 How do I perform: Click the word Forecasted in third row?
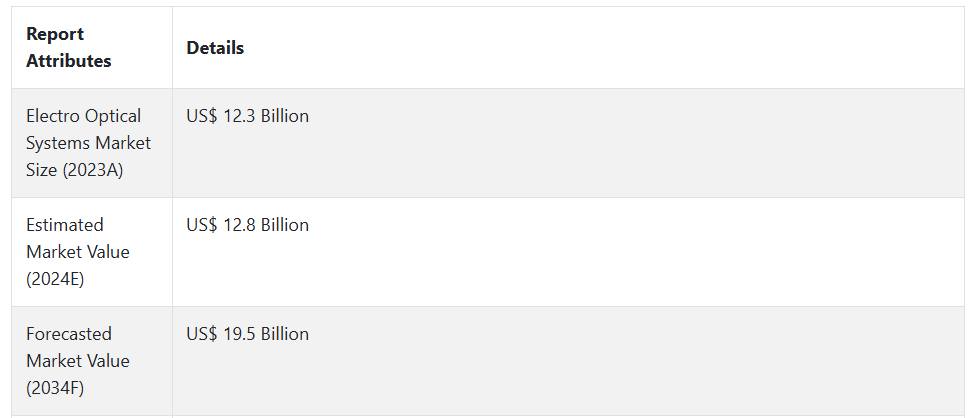coord(69,334)
